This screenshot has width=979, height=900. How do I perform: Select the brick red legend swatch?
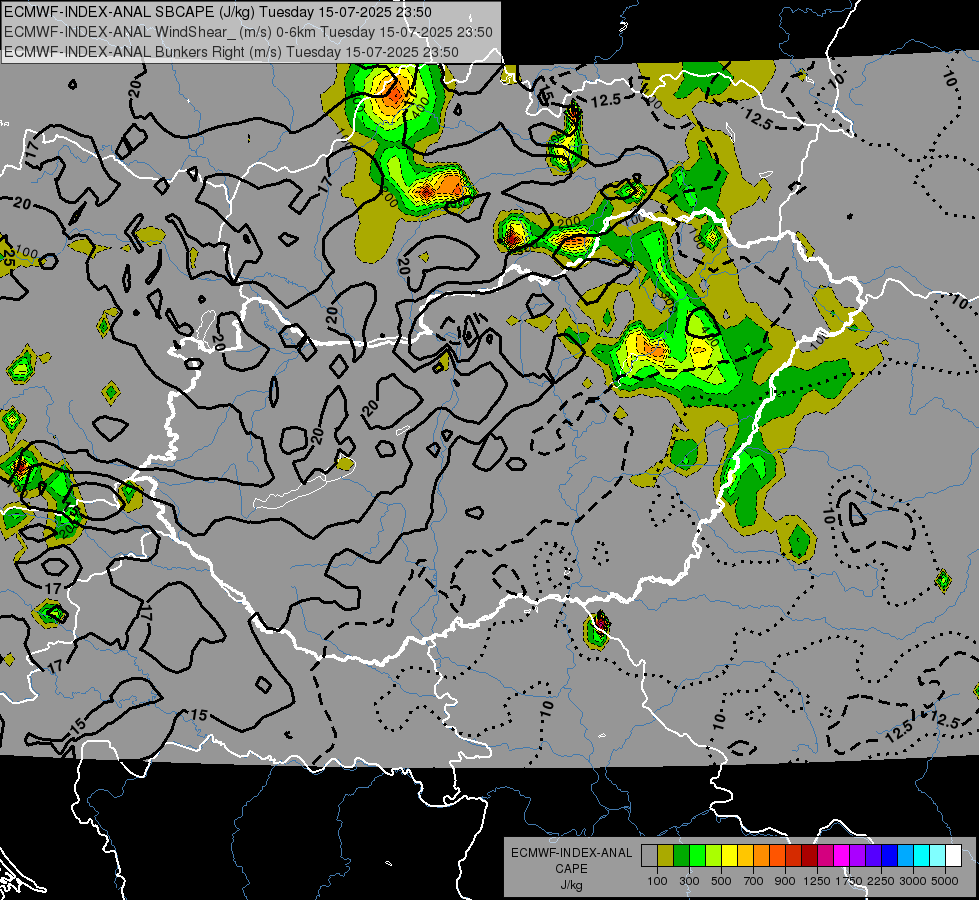(794, 855)
